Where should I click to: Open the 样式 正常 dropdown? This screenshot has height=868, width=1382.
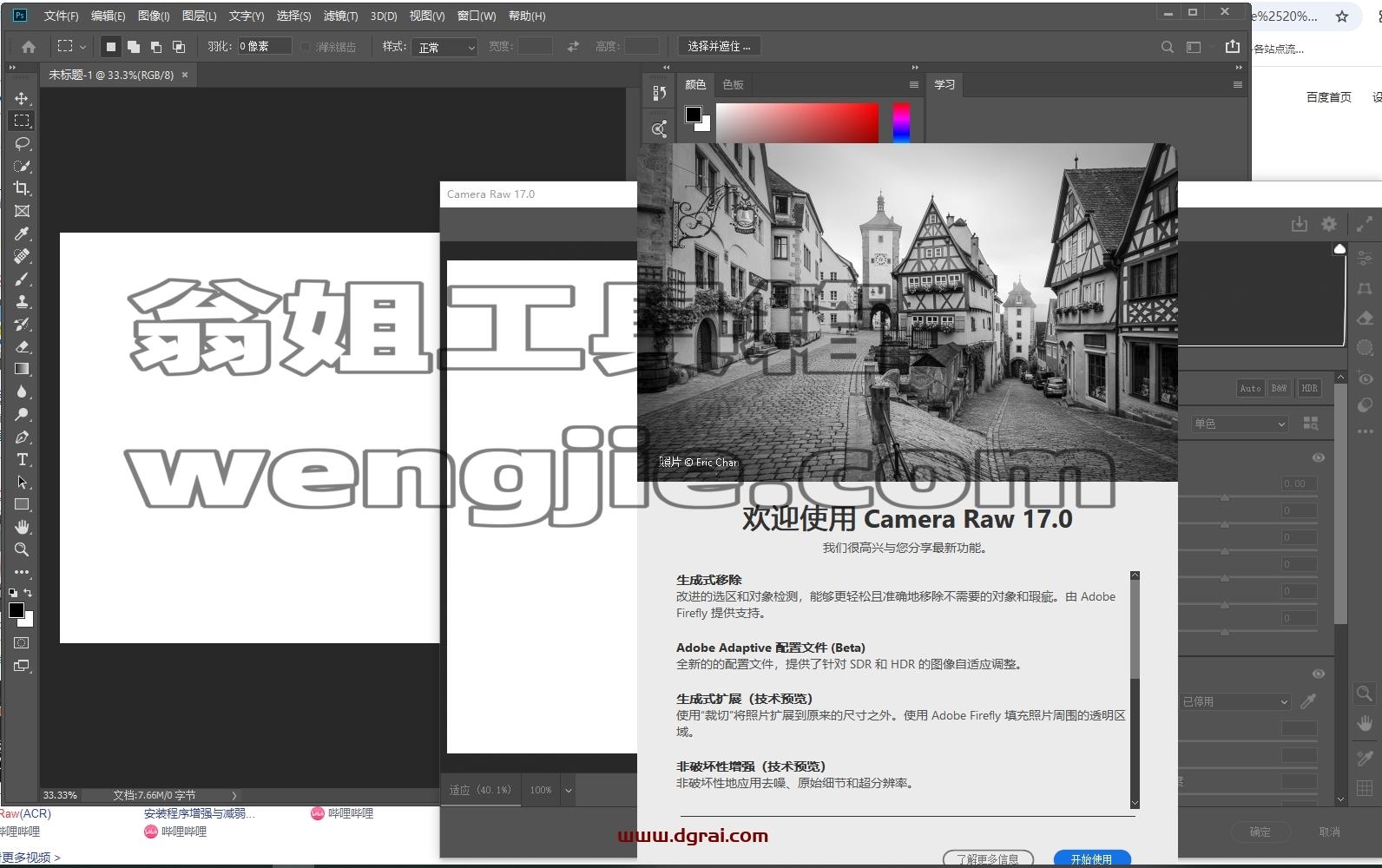[445, 47]
